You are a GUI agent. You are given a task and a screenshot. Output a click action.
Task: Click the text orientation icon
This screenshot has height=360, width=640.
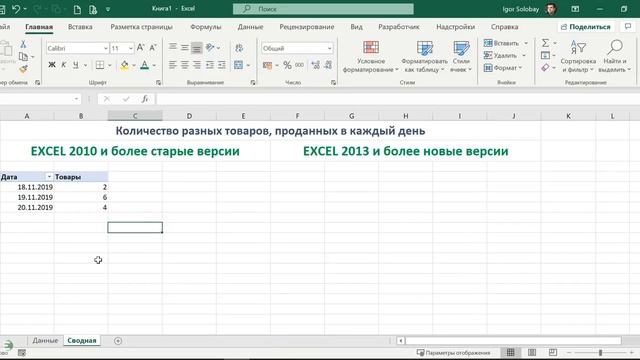210,47
